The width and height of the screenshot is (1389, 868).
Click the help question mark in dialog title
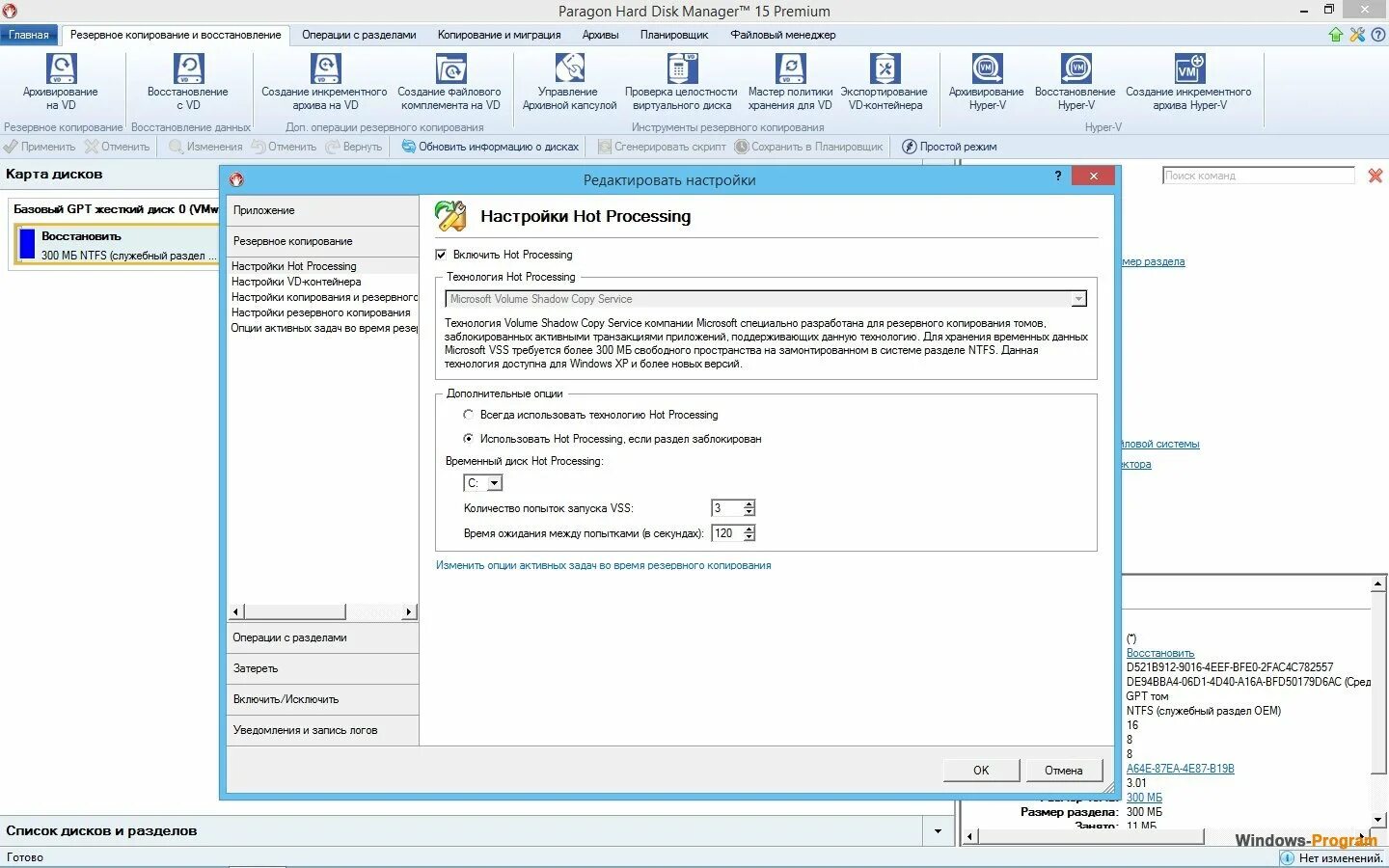point(1058,176)
